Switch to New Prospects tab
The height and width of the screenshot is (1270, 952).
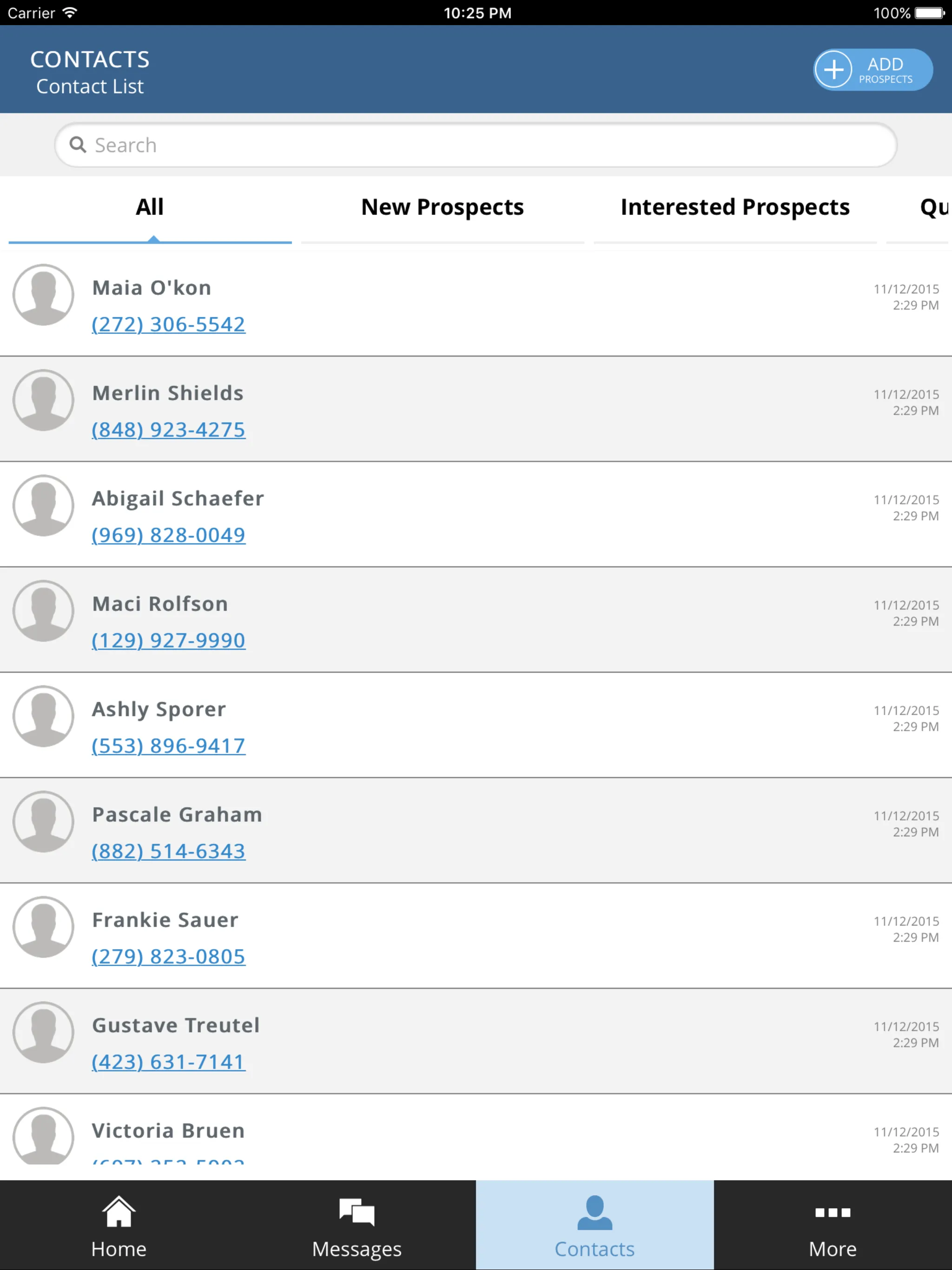[442, 206]
